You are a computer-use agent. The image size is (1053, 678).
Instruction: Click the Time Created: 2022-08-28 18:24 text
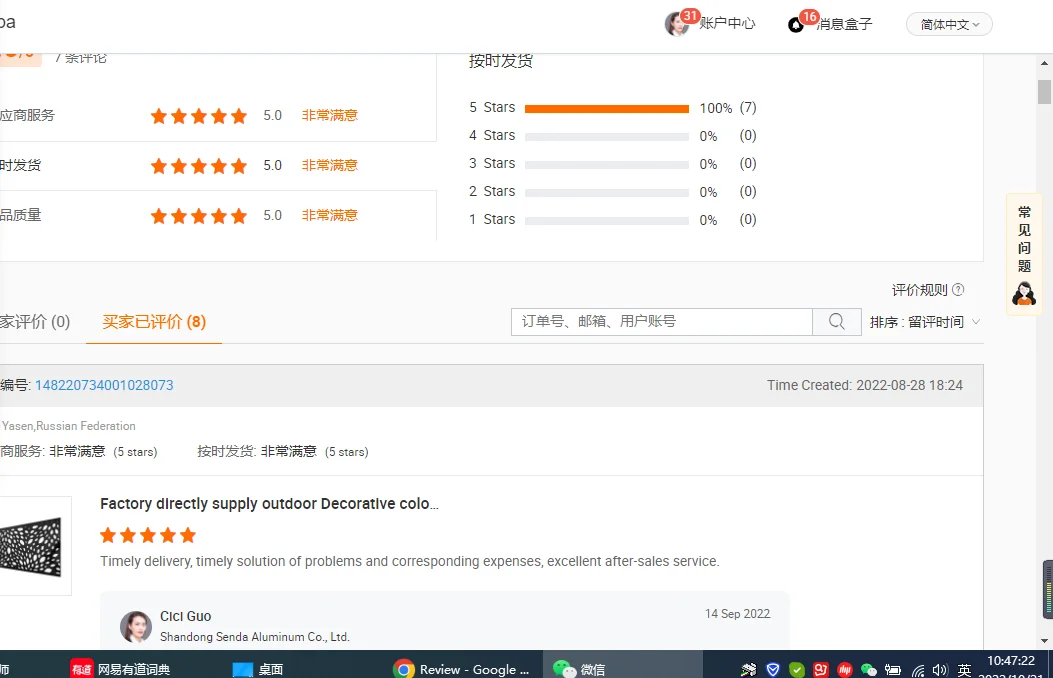pos(865,385)
